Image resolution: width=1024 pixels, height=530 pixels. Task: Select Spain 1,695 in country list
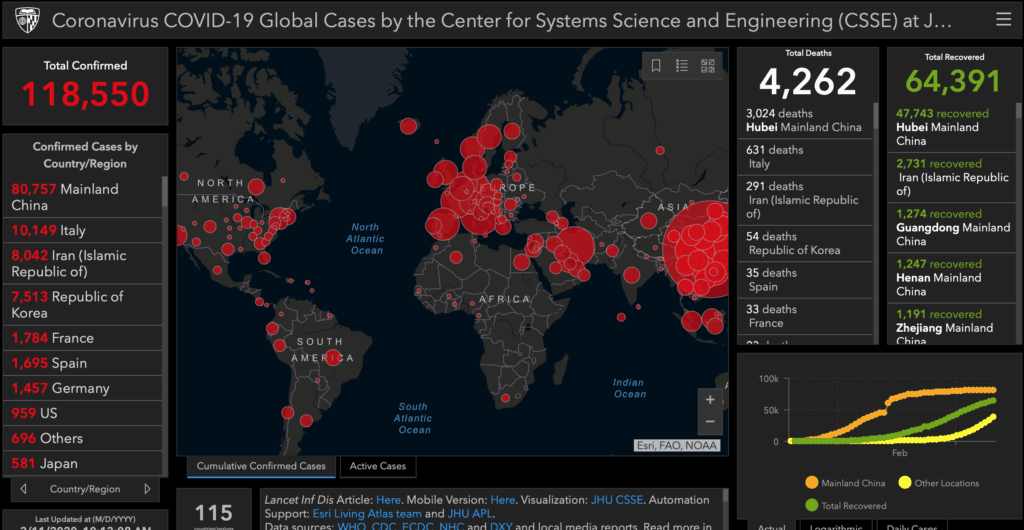(82, 363)
